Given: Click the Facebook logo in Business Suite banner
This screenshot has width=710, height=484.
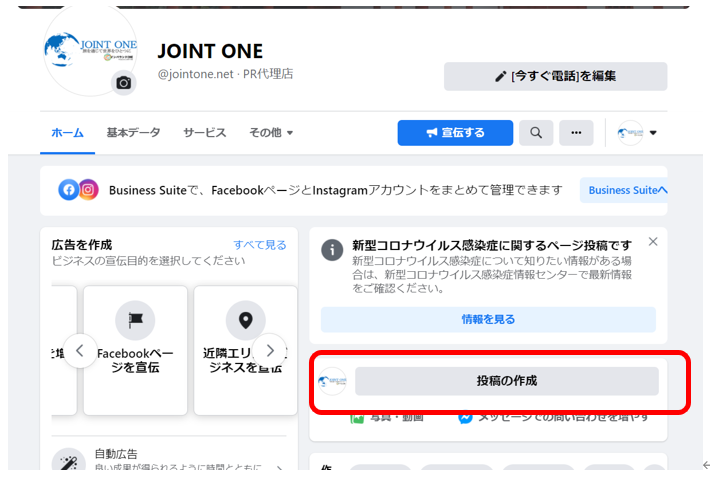Looking at the screenshot, I should point(69,190).
